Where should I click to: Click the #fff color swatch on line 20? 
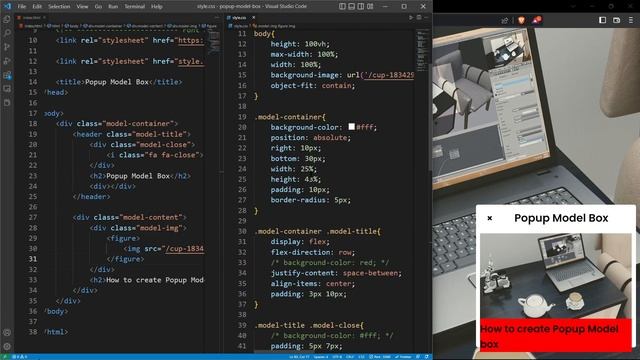tap(351, 127)
